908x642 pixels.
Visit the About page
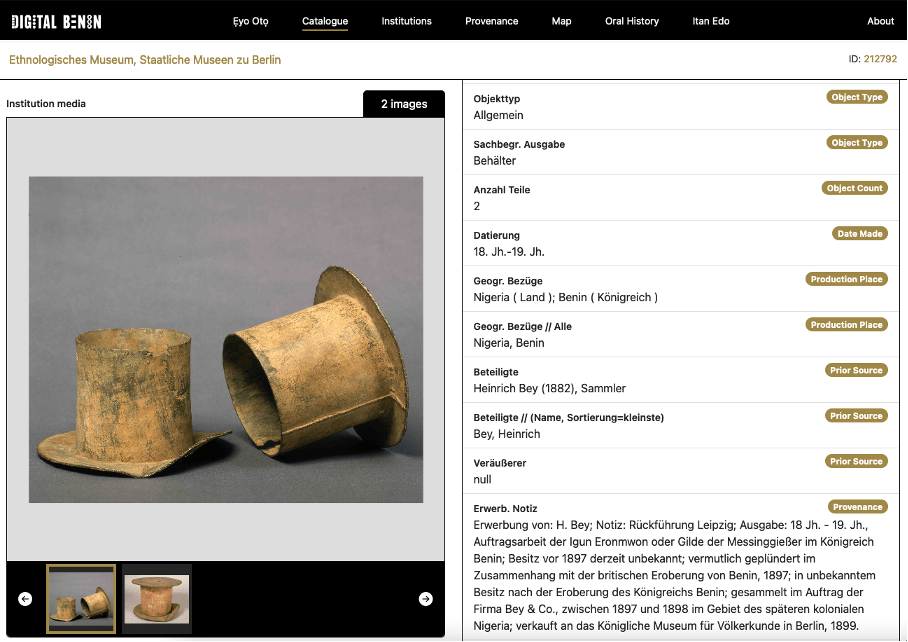[x=880, y=21]
